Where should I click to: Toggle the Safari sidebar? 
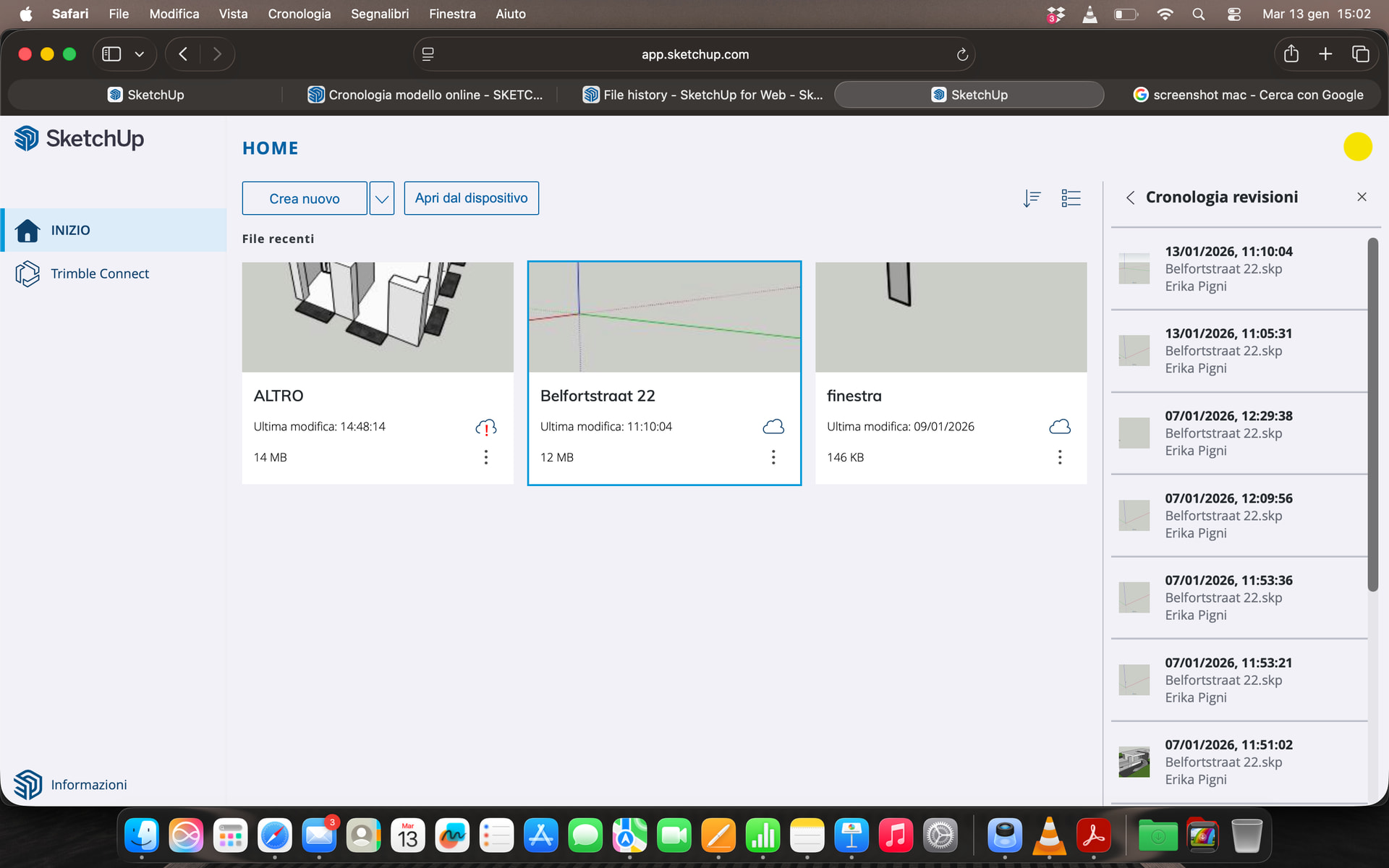(x=111, y=54)
